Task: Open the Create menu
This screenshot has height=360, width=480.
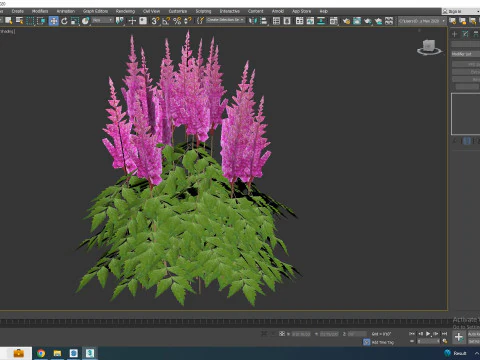Action: pos(18,11)
